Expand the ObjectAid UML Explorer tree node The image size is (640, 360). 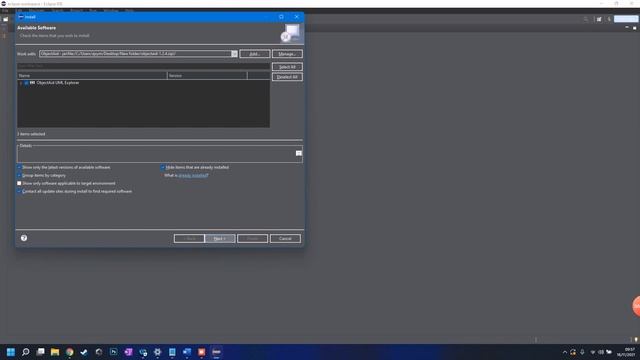point(21,83)
